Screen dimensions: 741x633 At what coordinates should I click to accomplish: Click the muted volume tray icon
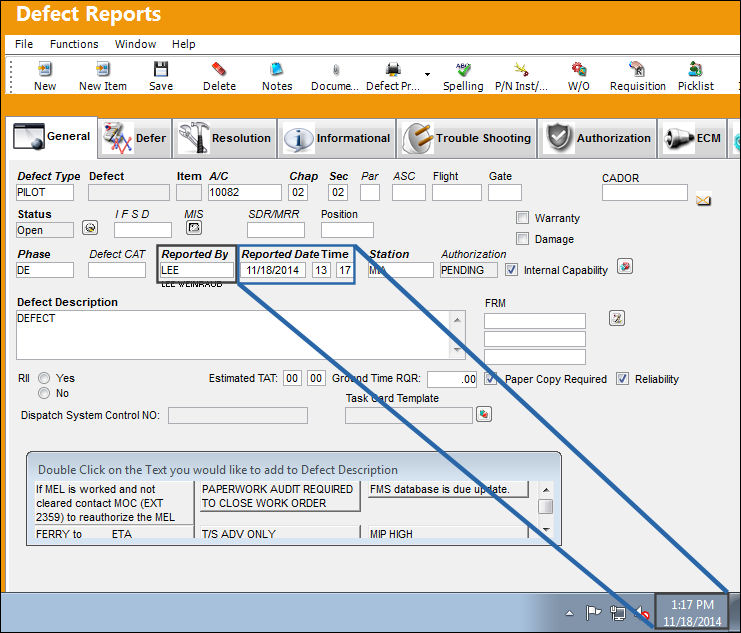click(x=642, y=613)
